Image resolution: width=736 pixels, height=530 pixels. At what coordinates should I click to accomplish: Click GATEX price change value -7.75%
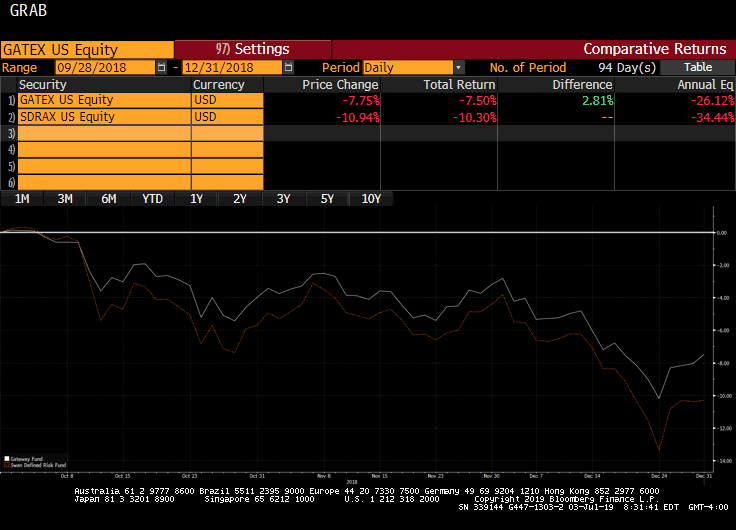[x=360, y=100]
